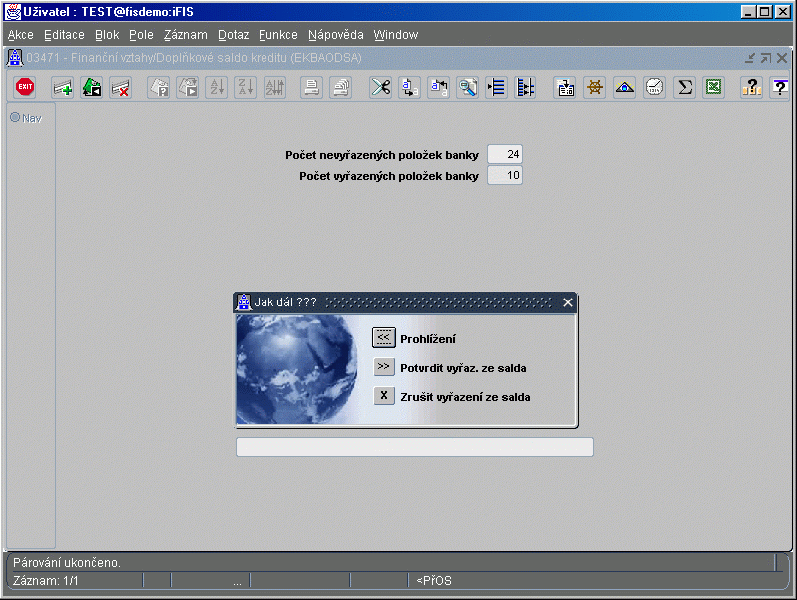Click the green Excel export icon
This screenshot has width=797, height=600.
[x=714, y=87]
